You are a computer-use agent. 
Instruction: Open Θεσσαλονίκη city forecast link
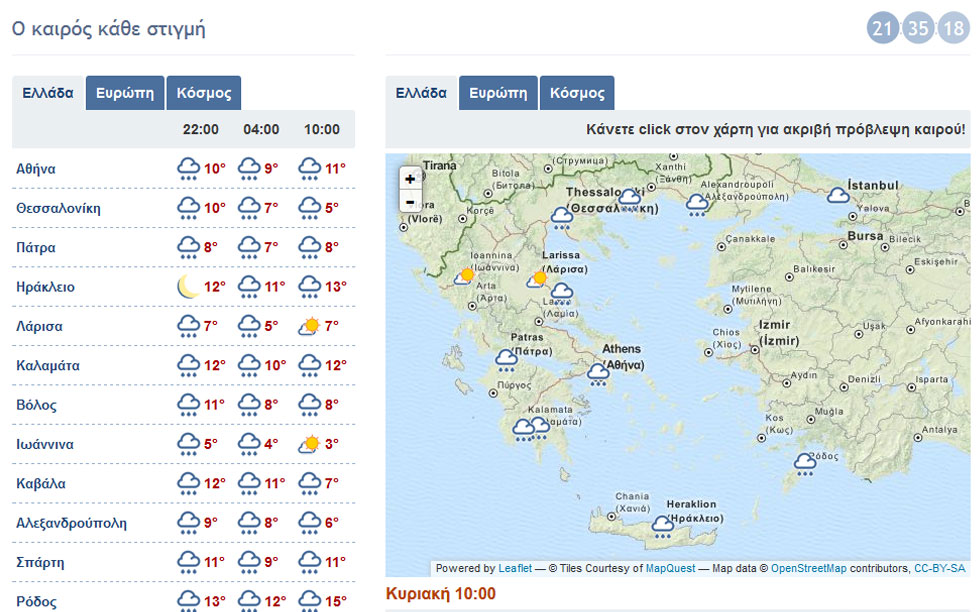(58, 208)
